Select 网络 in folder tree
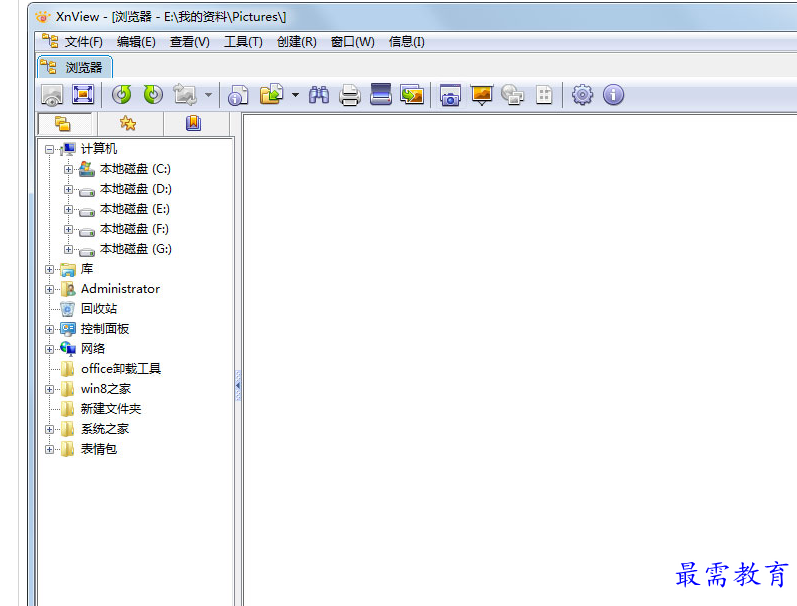Image resolution: width=797 pixels, height=606 pixels. click(93, 349)
